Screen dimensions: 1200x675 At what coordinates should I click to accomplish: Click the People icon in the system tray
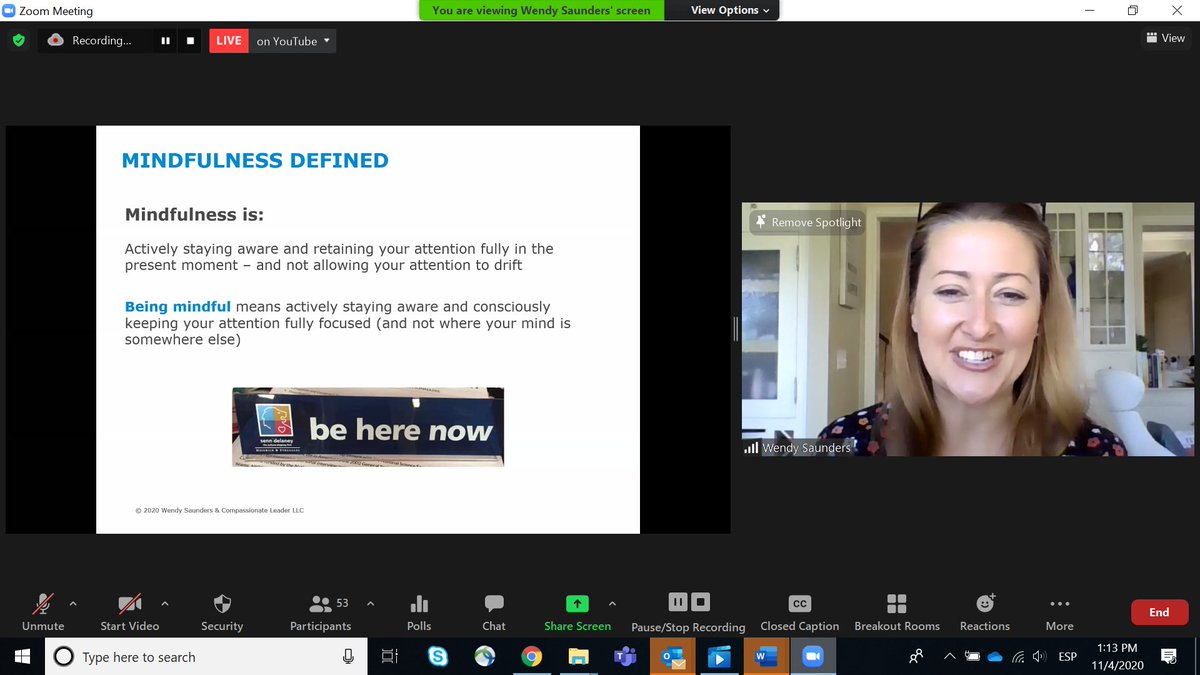[x=916, y=657]
